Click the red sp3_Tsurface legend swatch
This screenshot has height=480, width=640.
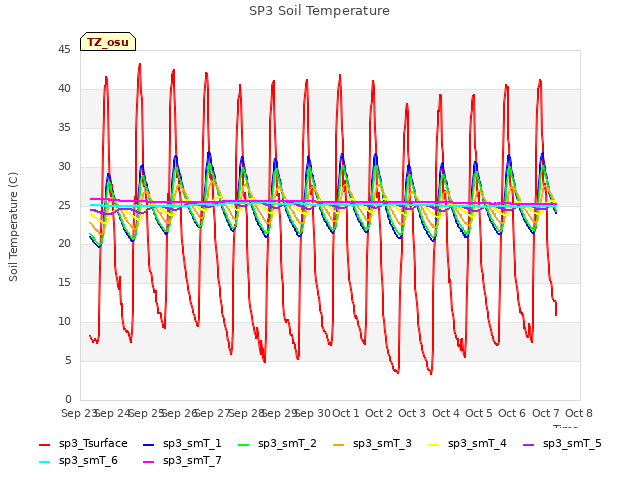tap(44, 444)
